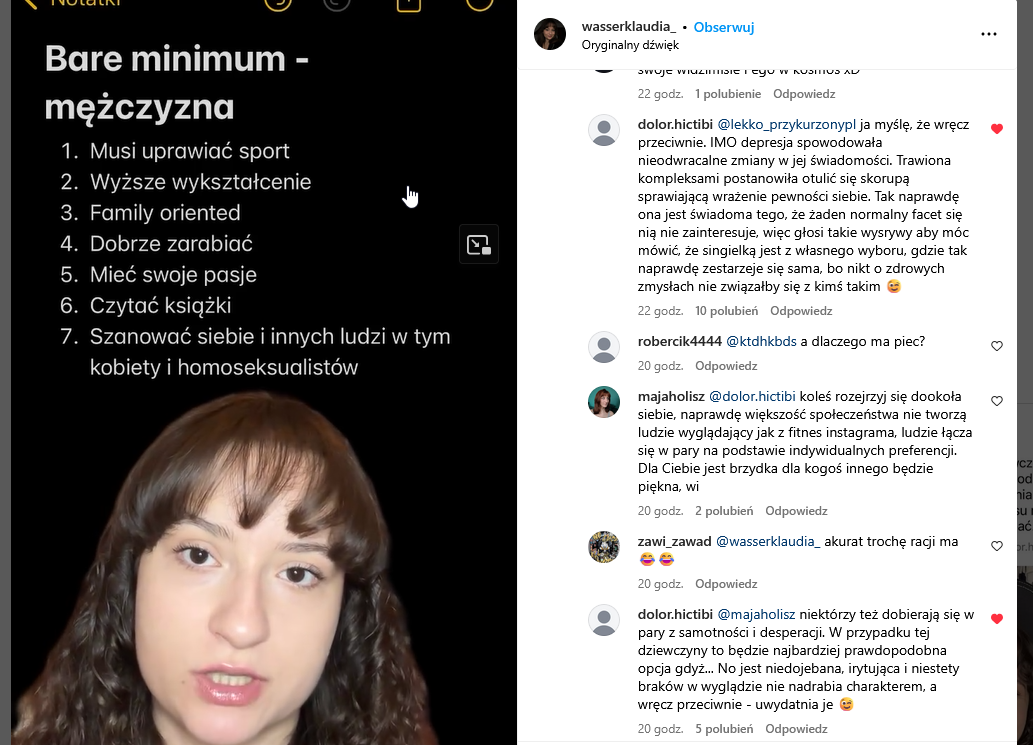
Task: Open wasserklaudia_ profile avatar in header
Action: click(x=549, y=34)
